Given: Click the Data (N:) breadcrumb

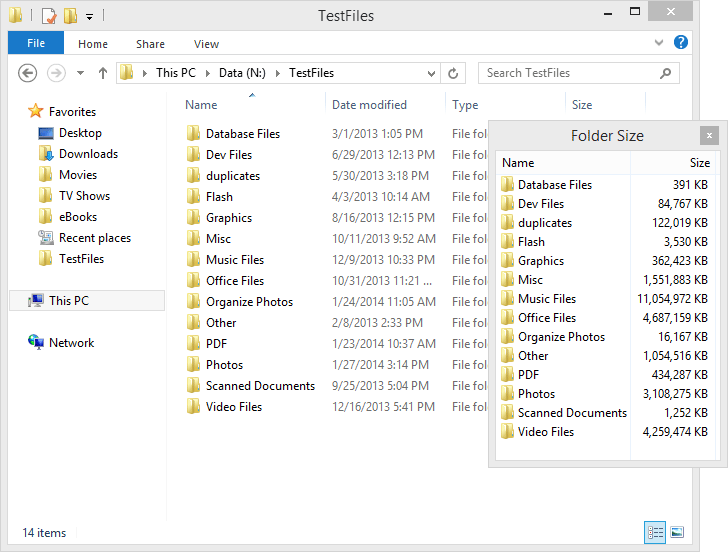Looking at the screenshot, I should click(x=242, y=73).
